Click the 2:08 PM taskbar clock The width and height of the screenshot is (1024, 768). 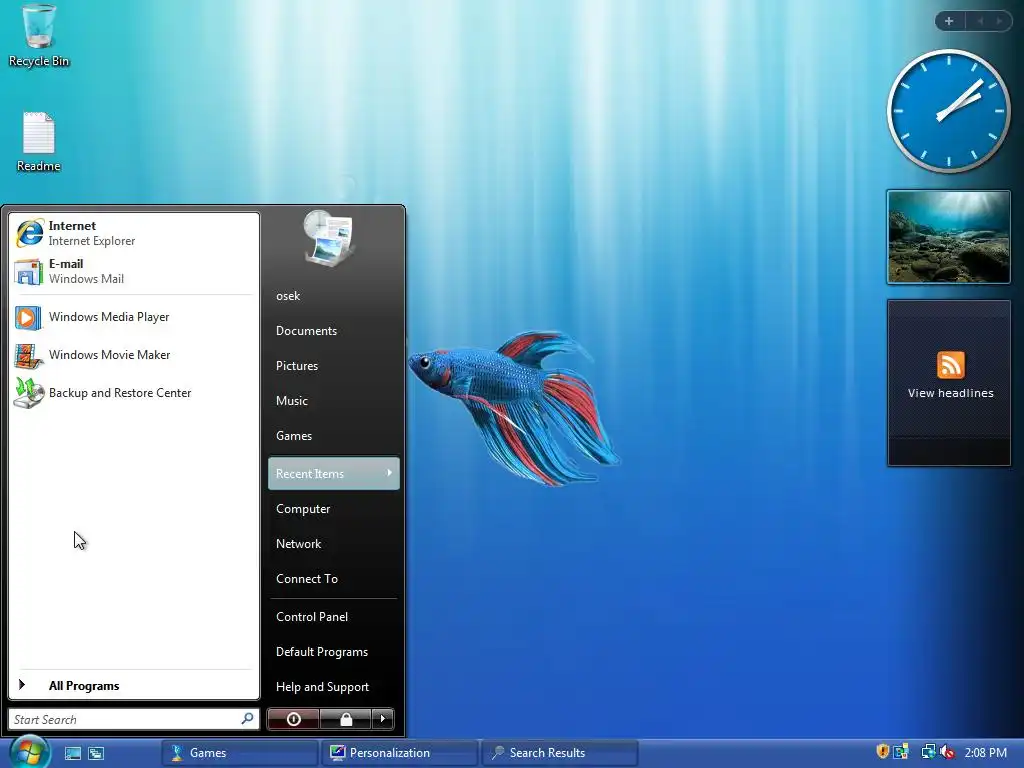click(985, 752)
